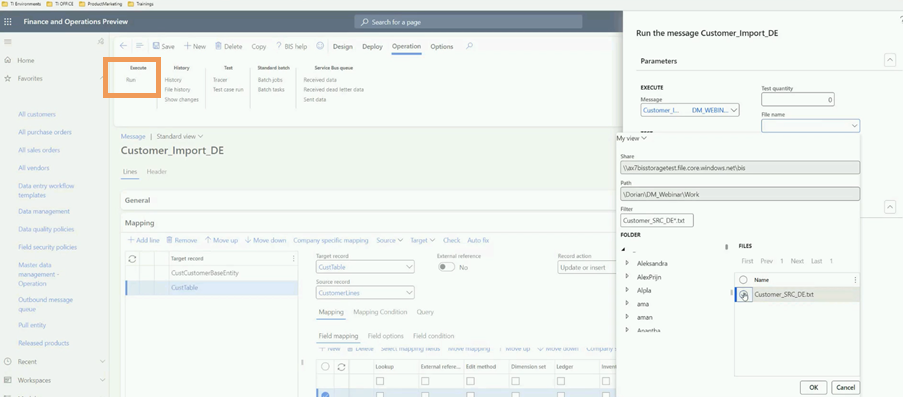Screen dimensions: 903x397
Task: Open Workspaces in the sidebar
Action: (34, 380)
